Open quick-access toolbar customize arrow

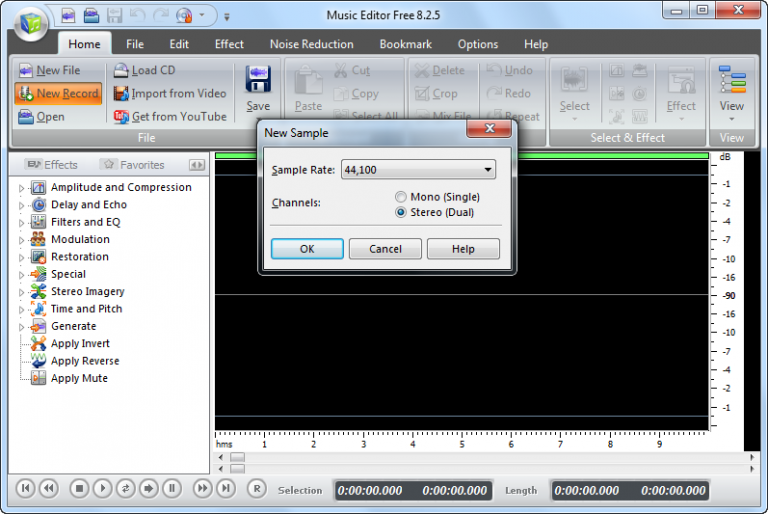(x=226, y=17)
